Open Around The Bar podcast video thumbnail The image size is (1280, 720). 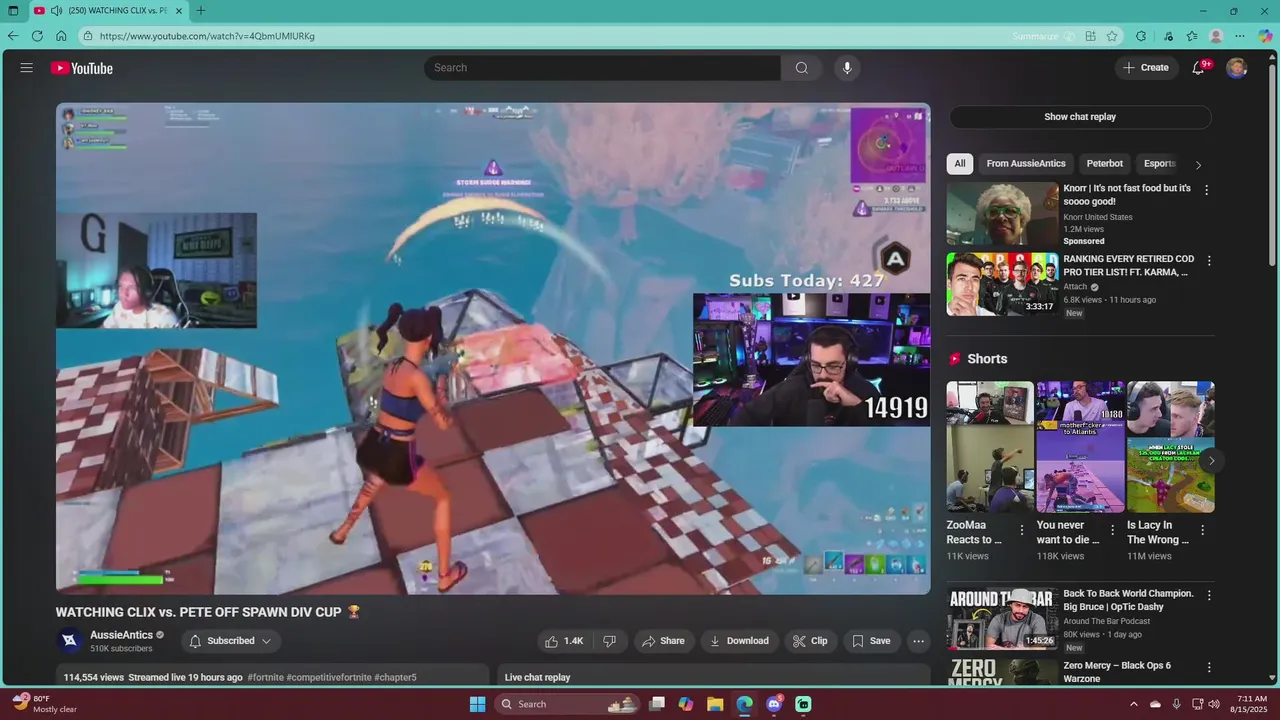click(x=1002, y=619)
